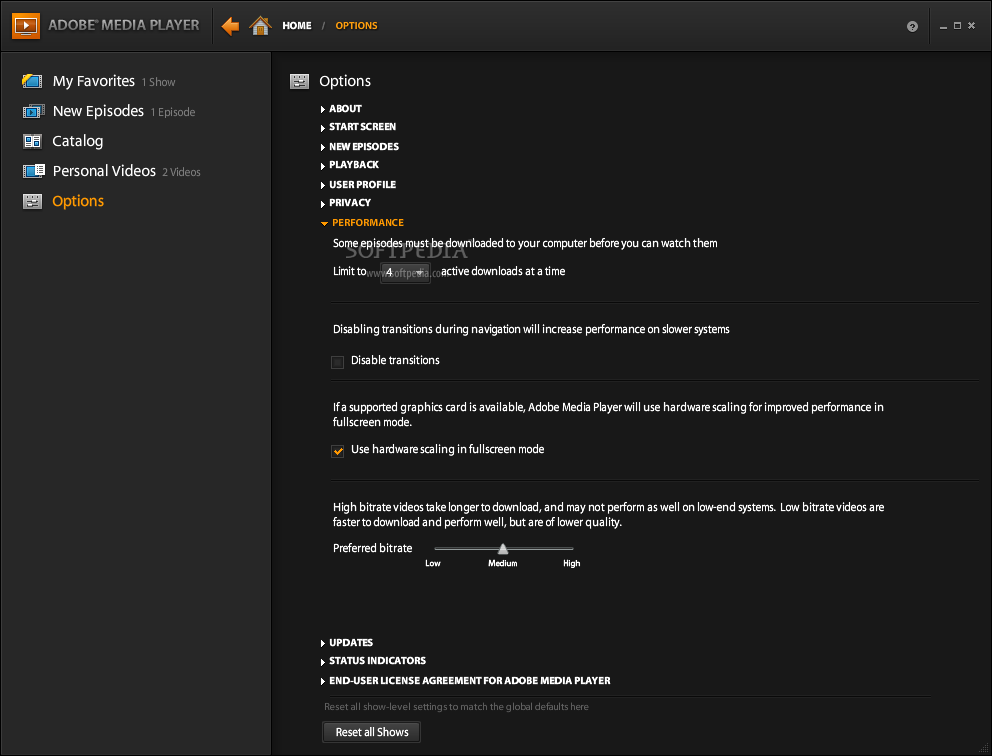
Task: Close the Adobe Media Player window
Action: (971, 26)
